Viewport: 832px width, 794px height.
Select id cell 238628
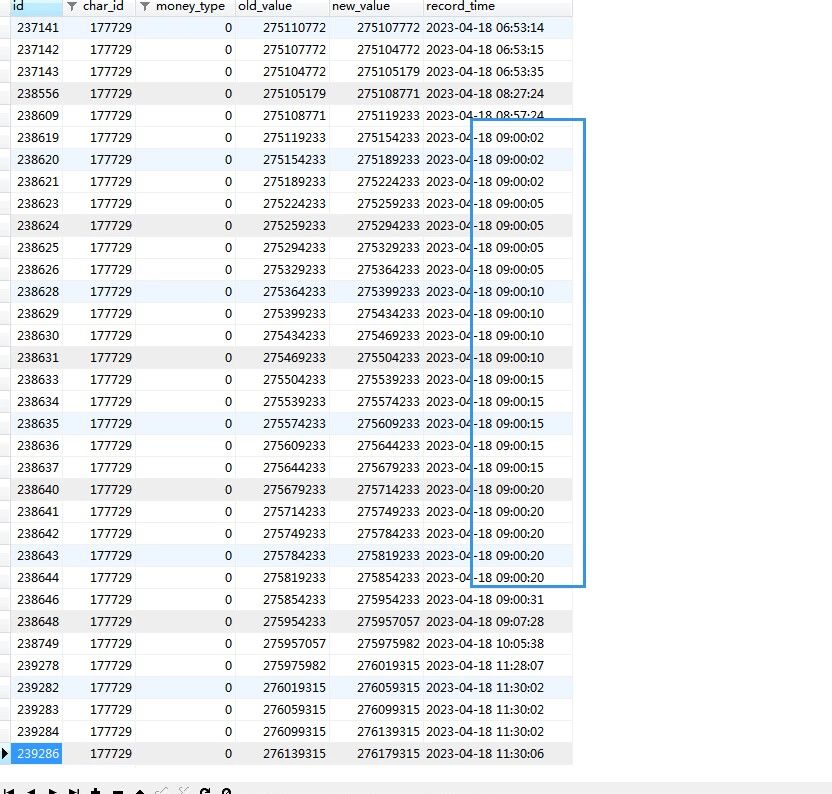(x=38, y=291)
